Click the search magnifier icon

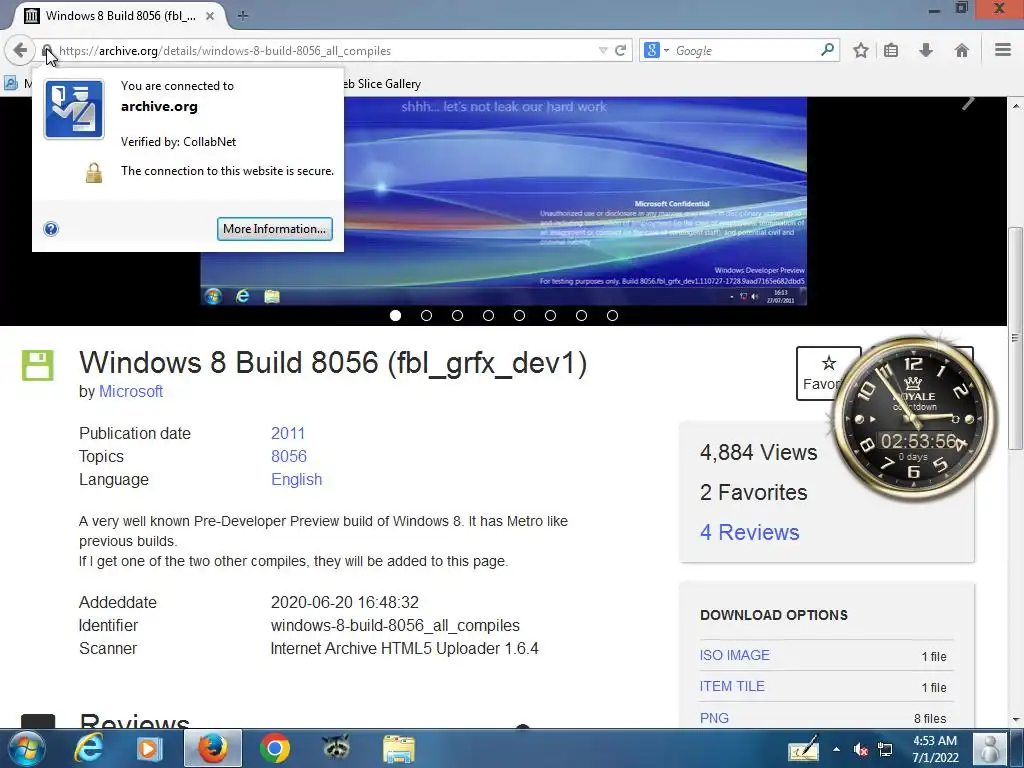tap(827, 50)
